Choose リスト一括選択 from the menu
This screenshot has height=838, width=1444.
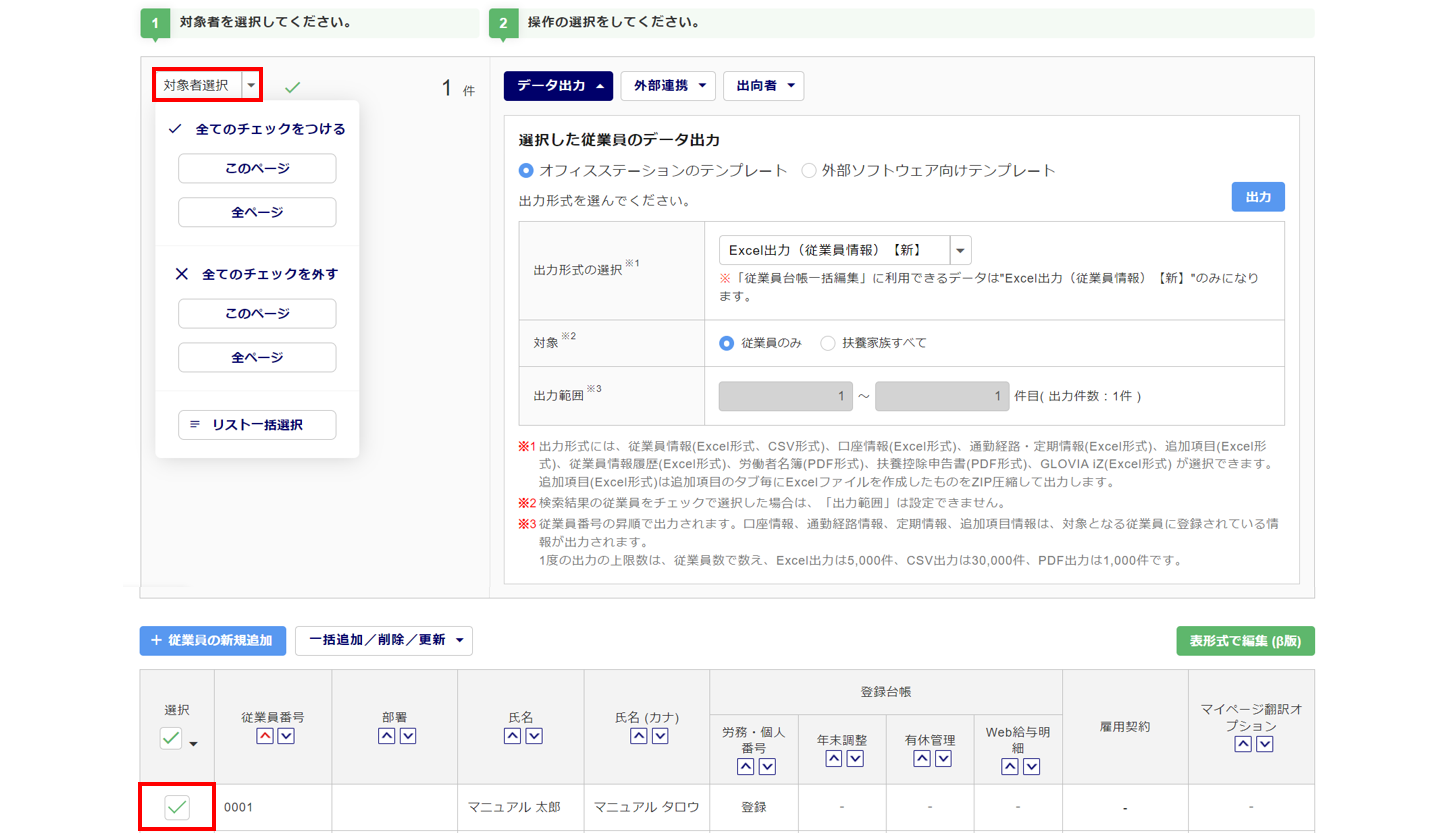[257, 425]
